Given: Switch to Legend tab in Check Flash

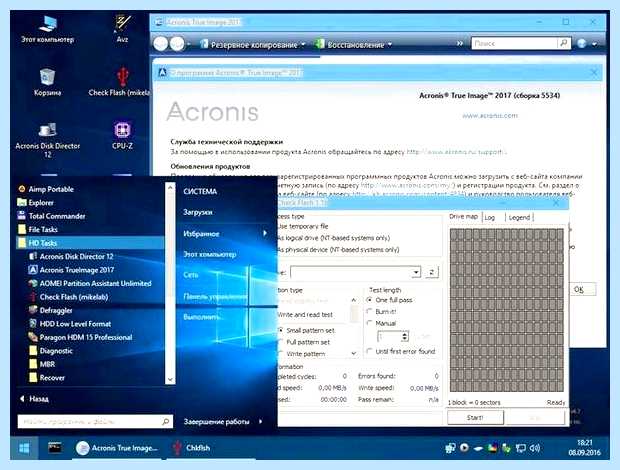Looking at the screenshot, I should (x=519, y=217).
